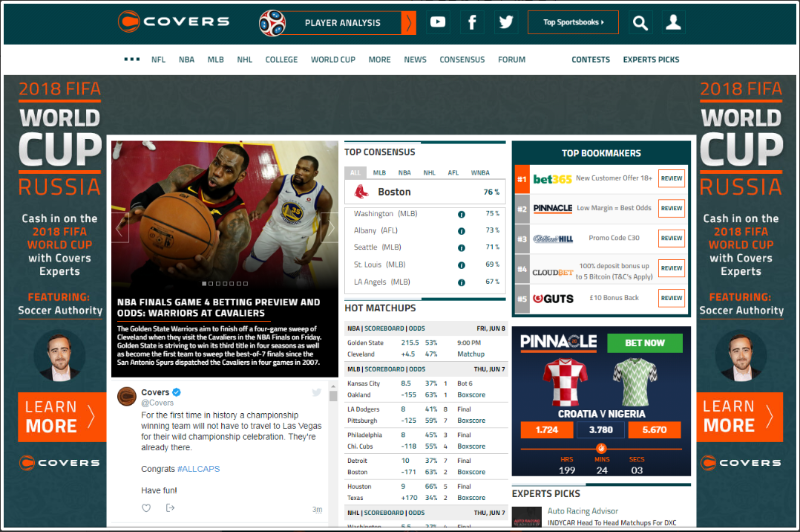The width and height of the screenshot is (800, 532).
Task: Click info icon for LA Angels (MLB)
Action: [x=461, y=283]
